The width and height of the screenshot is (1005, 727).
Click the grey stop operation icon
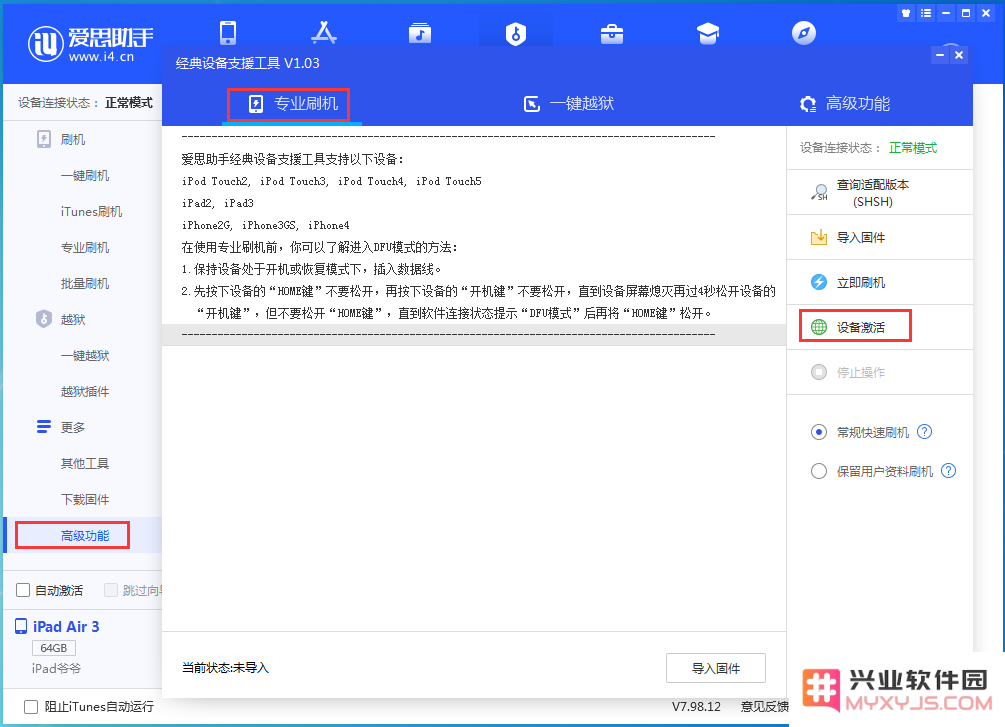(819, 372)
